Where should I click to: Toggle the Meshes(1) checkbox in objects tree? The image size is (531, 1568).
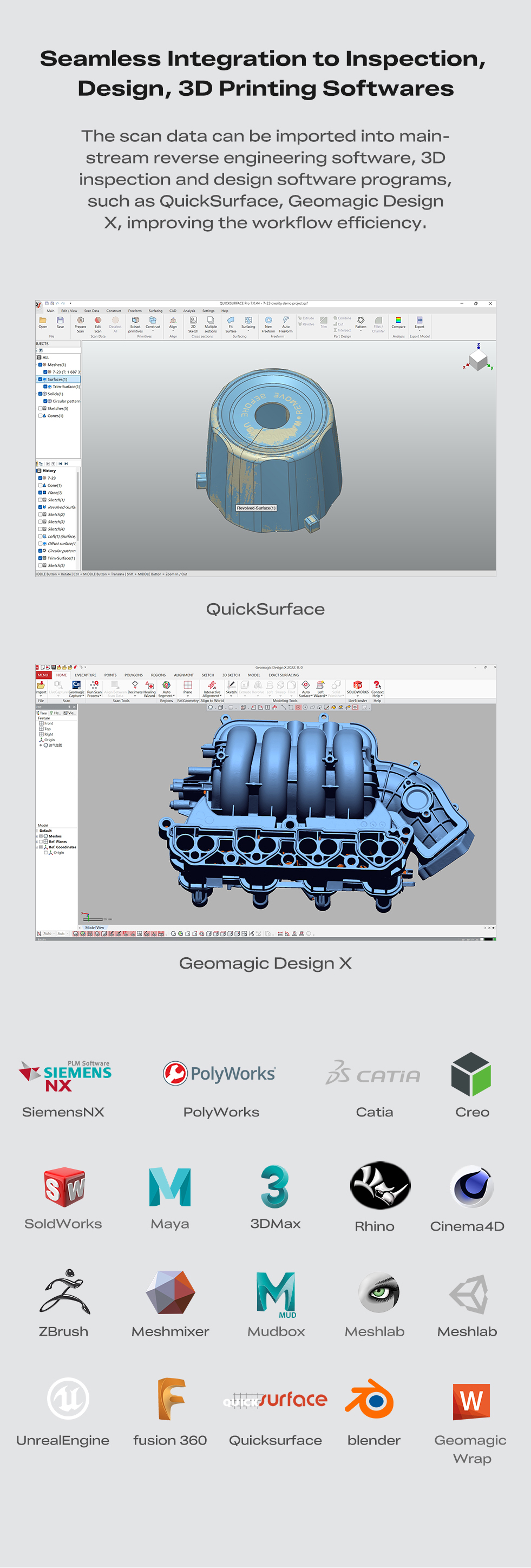tap(40, 364)
